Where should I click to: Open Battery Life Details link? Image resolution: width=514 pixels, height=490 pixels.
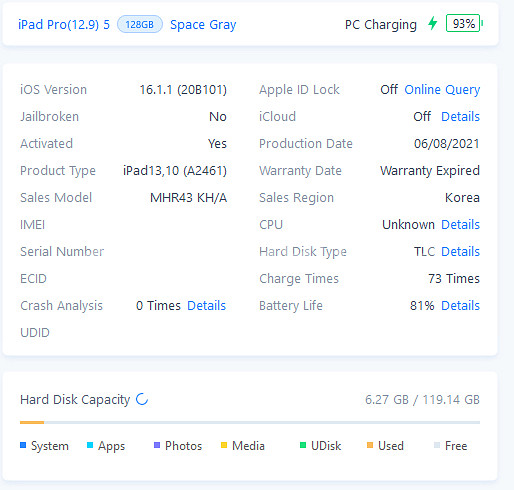[x=460, y=306]
